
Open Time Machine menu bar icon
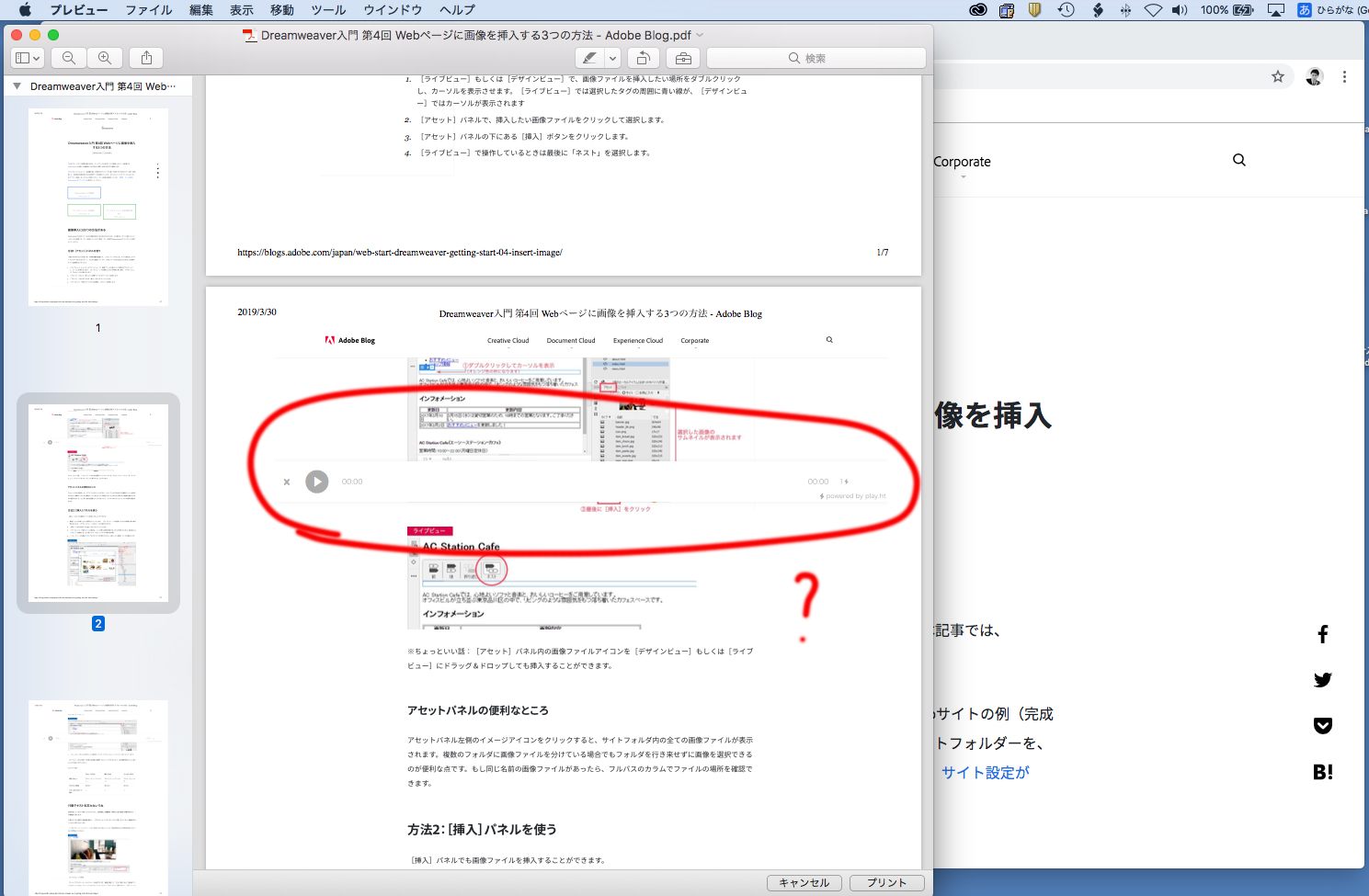click(x=1067, y=10)
